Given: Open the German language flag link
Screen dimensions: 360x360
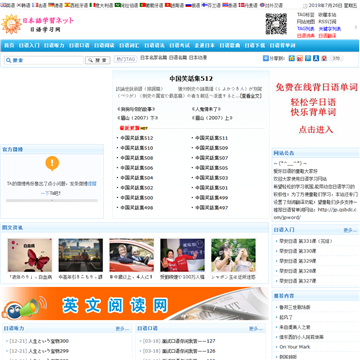Looking at the screenshot, I should click(x=56, y=5).
